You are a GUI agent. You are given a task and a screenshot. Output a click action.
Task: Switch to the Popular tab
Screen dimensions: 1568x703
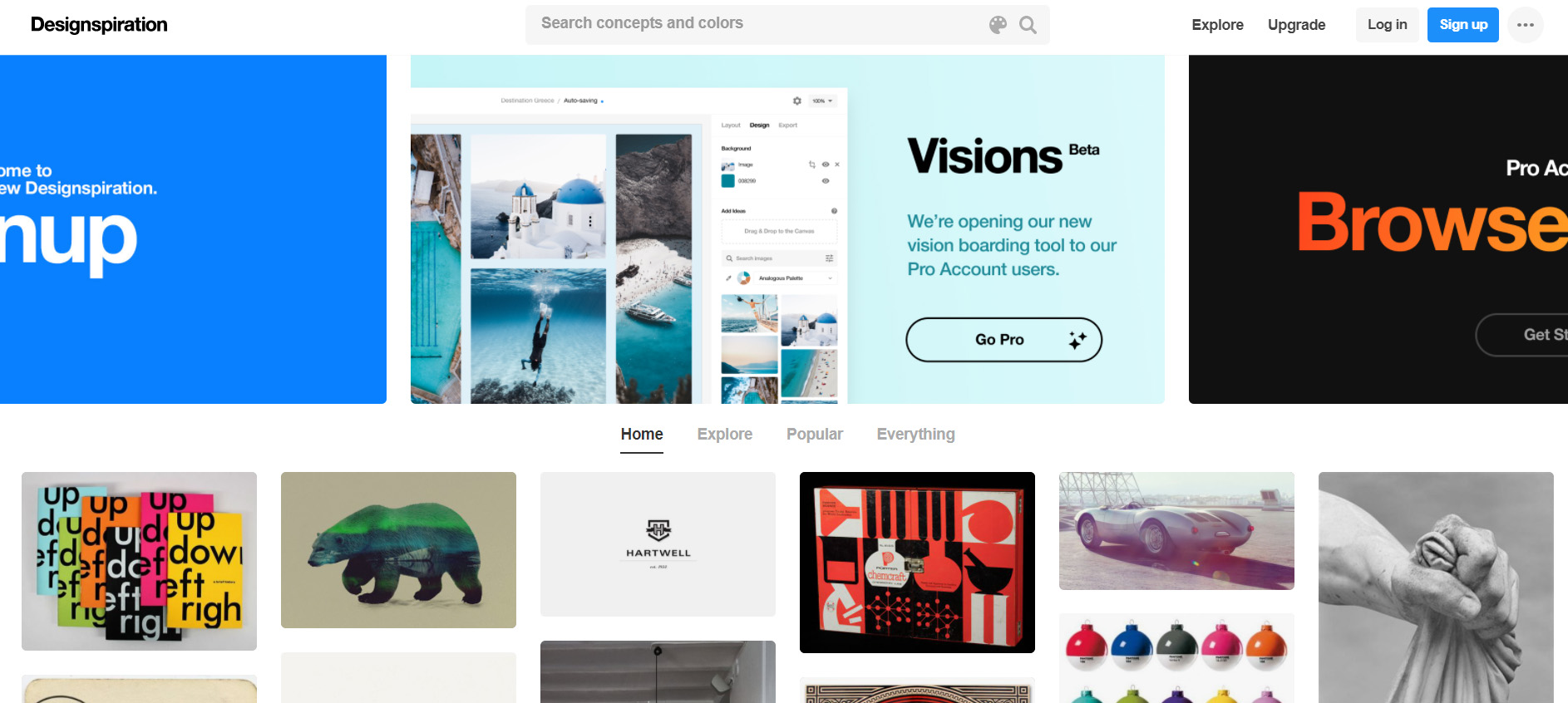815,435
